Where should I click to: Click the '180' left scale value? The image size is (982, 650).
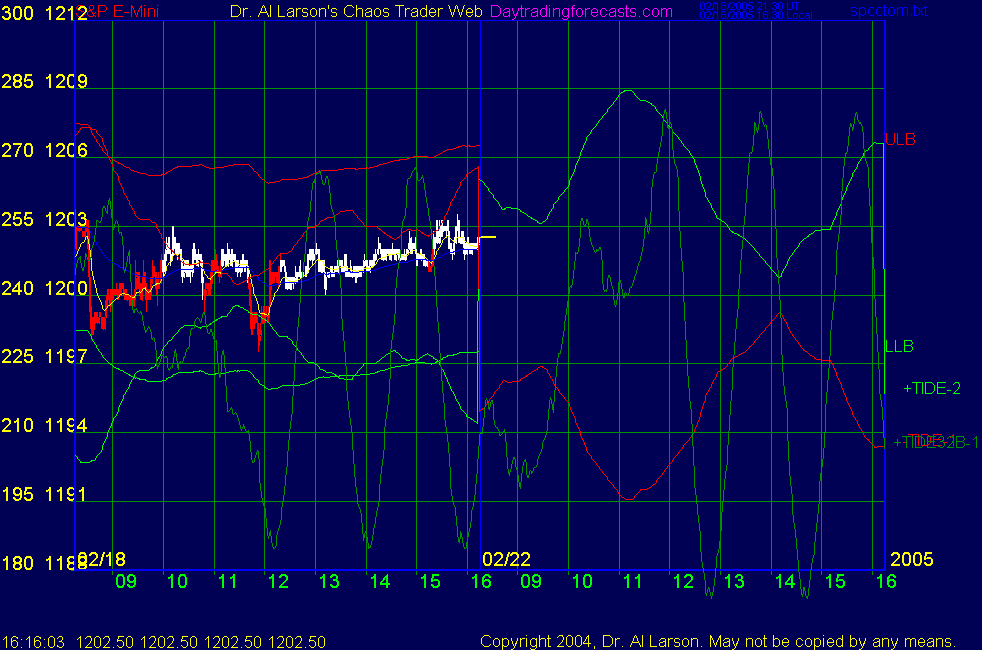click(x=18, y=563)
